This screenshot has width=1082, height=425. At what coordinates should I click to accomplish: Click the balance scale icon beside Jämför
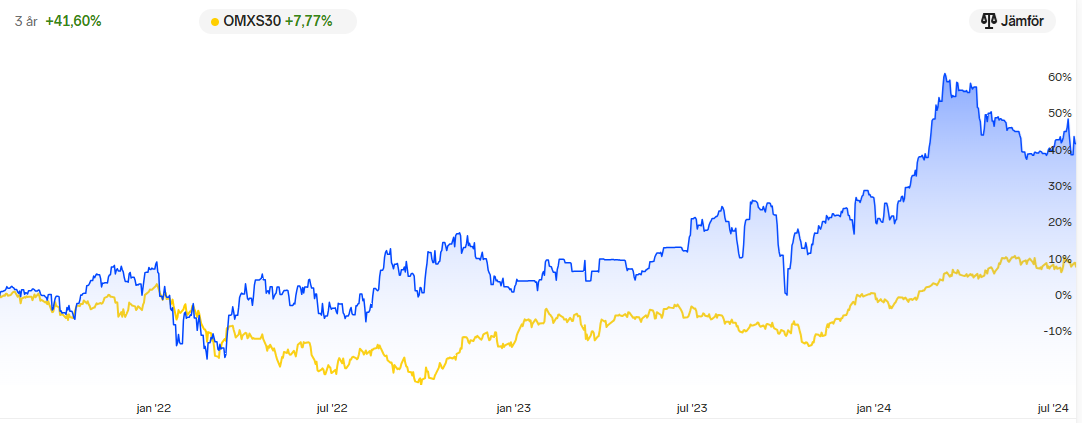click(x=989, y=21)
